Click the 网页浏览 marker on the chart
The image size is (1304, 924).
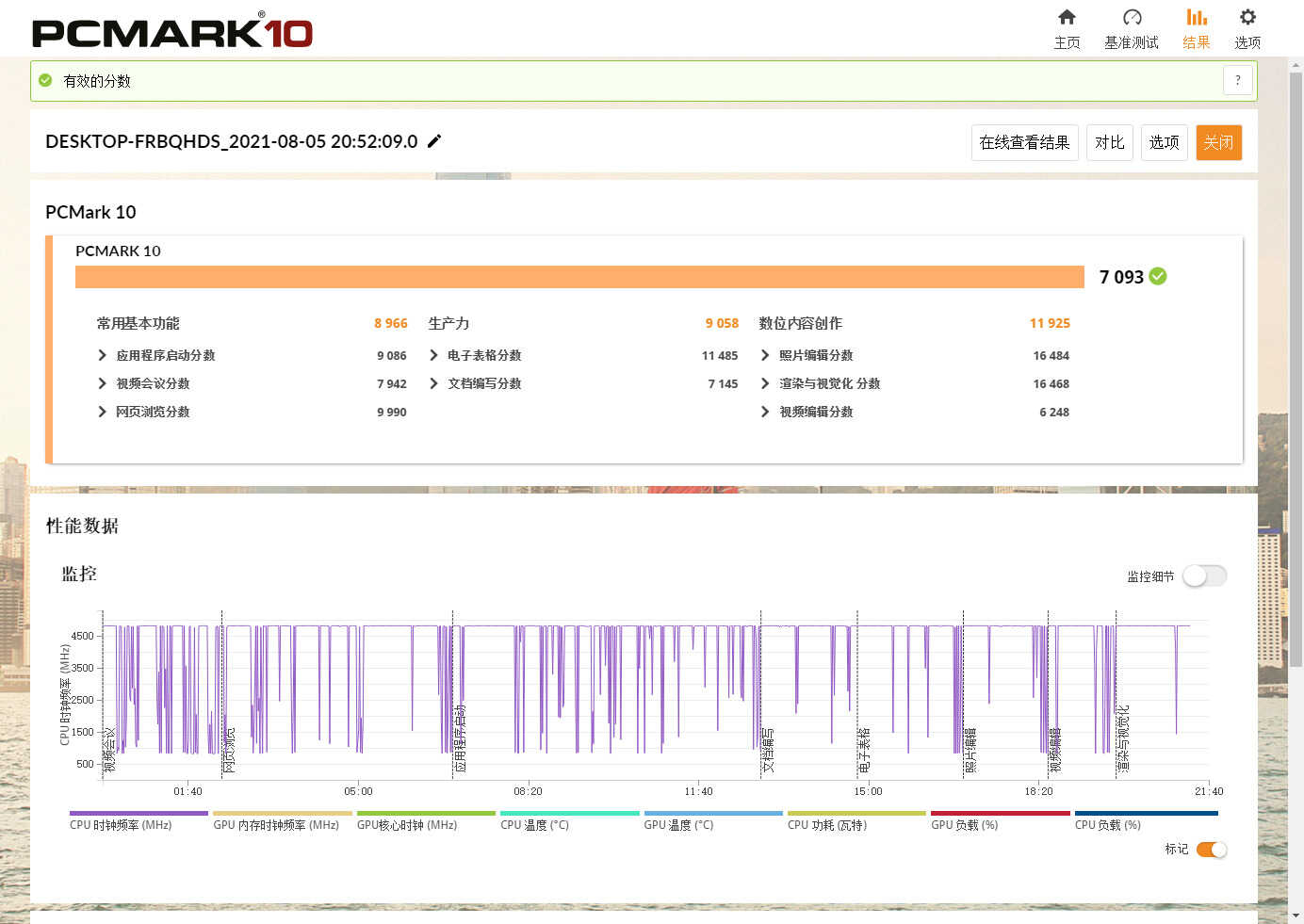[229, 750]
